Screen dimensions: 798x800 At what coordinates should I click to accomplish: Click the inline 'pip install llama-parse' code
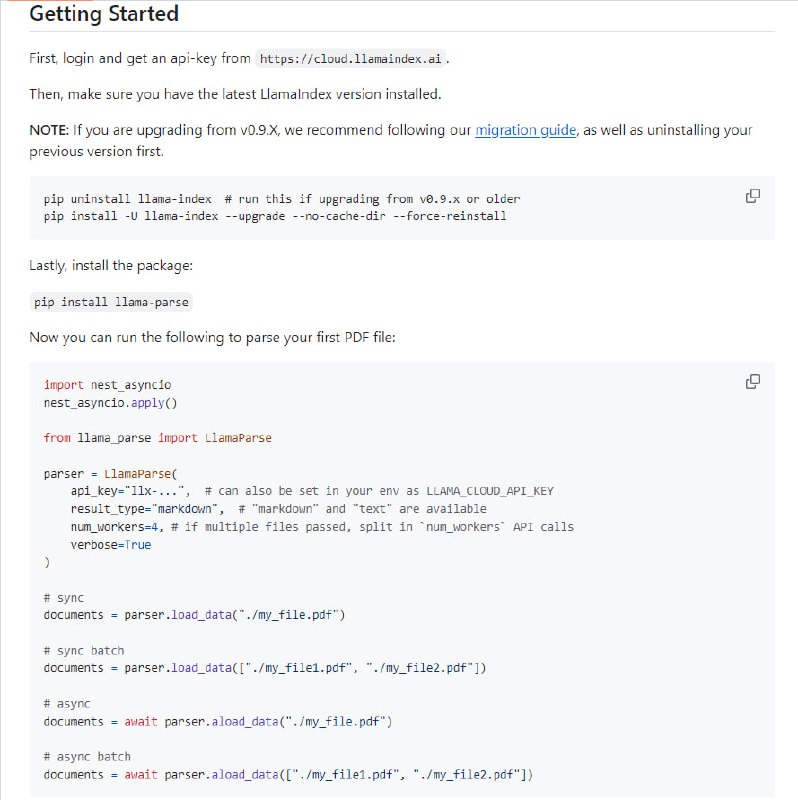click(110, 302)
